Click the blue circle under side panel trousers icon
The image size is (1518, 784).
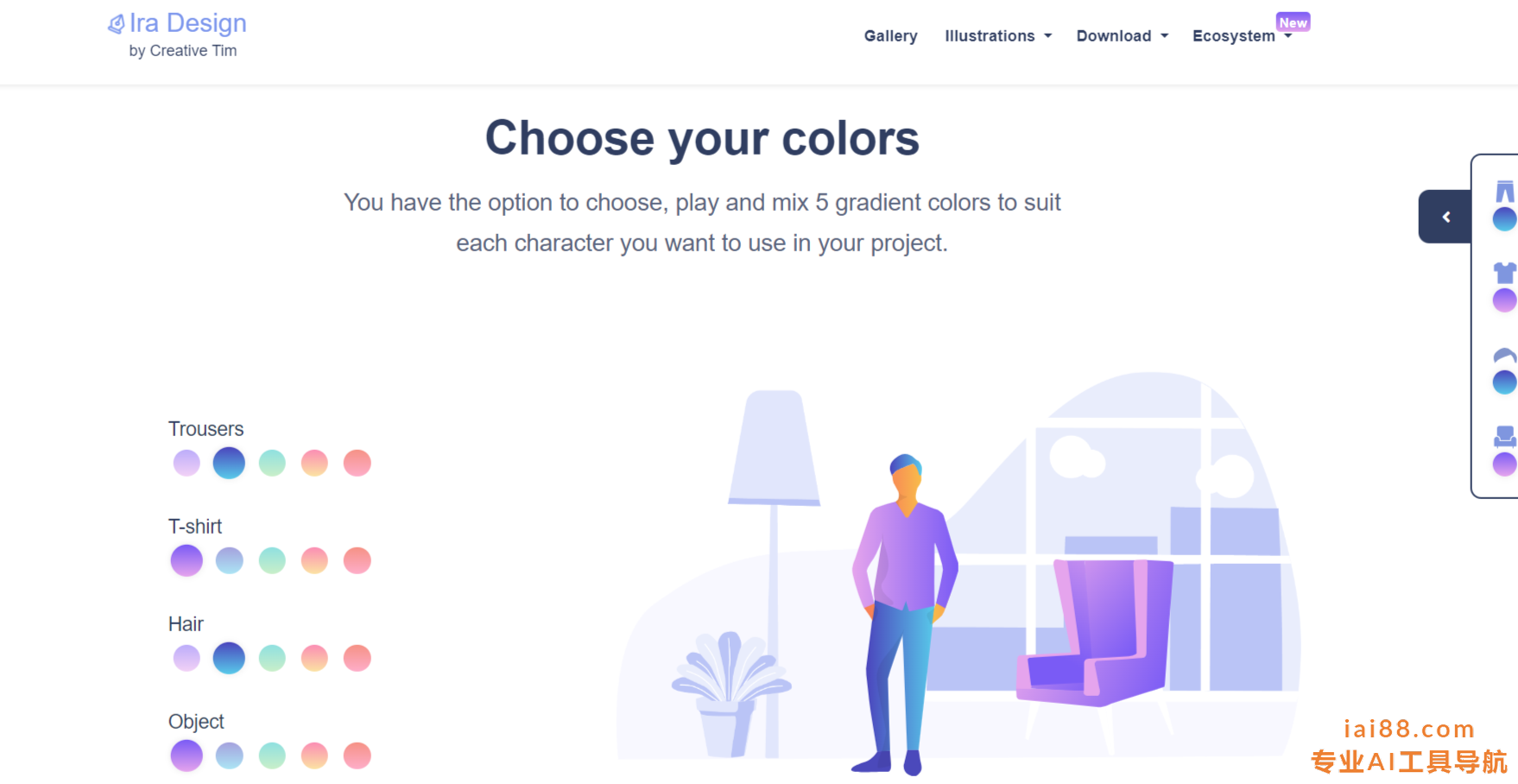point(1504,219)
